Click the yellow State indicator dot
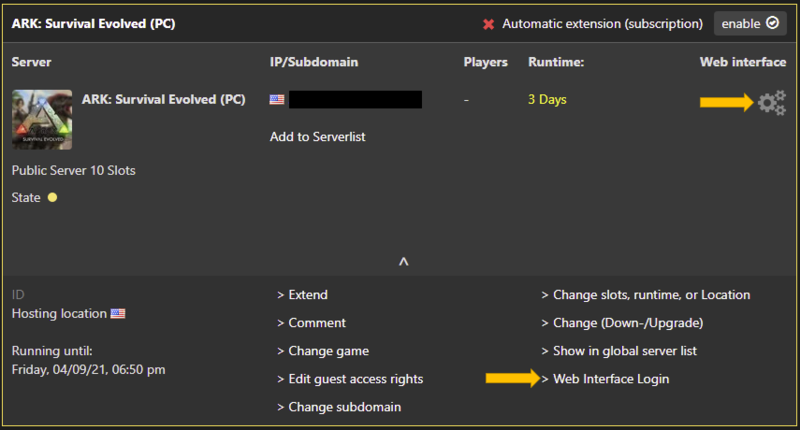This screenshot has height=430, width=800. (x=52, y=198)
